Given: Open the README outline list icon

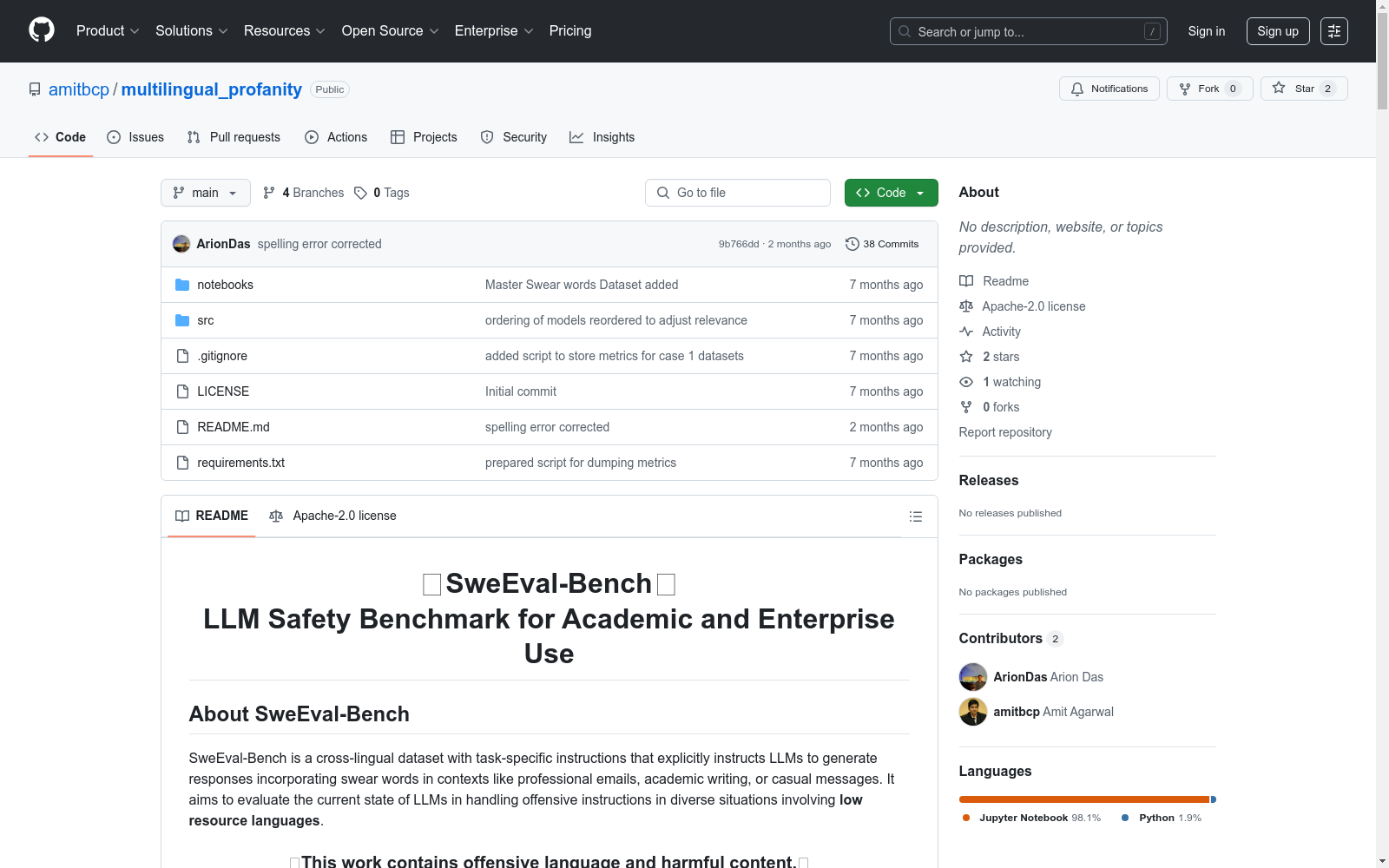Looking at the screenshot, I should pyautogui.click(x=916, y=516).
